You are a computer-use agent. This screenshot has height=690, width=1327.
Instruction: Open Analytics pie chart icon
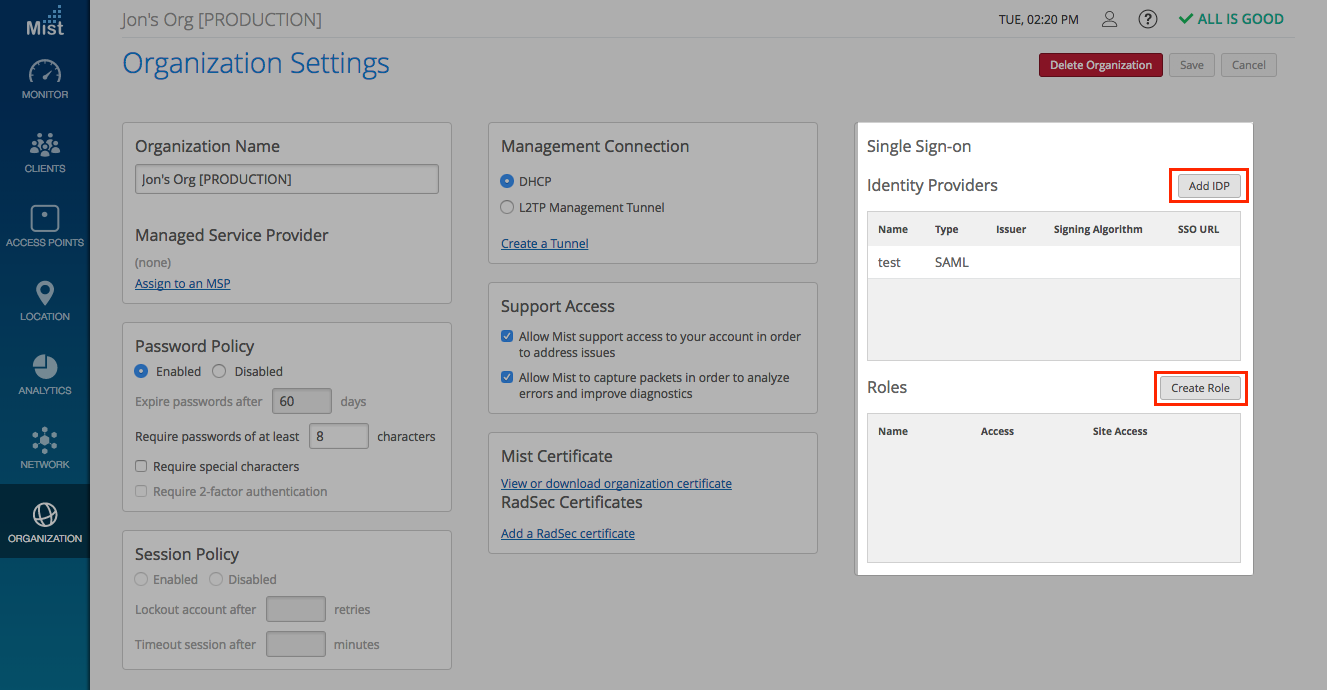pos(45,367)
